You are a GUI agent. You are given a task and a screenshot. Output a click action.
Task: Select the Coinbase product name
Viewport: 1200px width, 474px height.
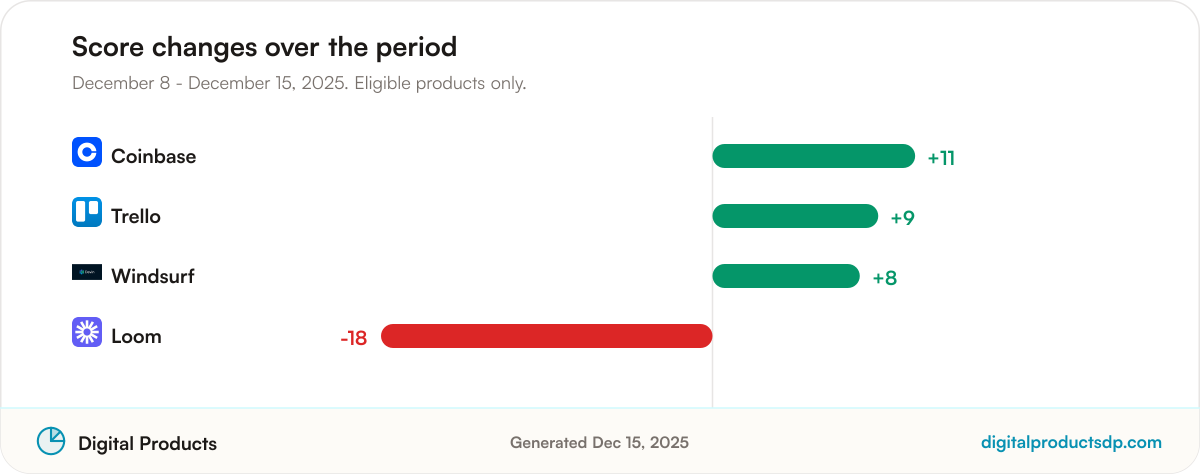[153, 156]
